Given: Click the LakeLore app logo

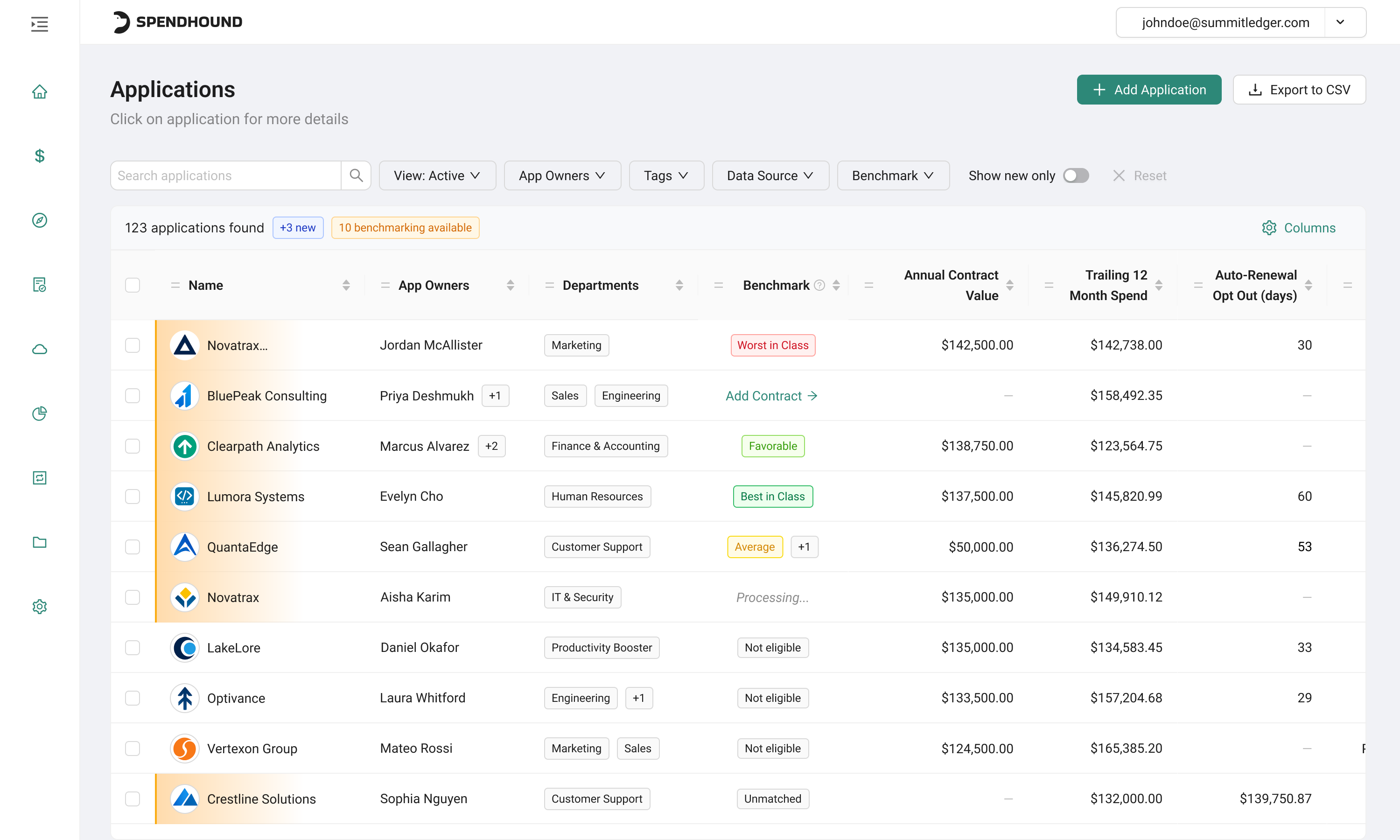Looking at the screenshot, I should point(184,648).
